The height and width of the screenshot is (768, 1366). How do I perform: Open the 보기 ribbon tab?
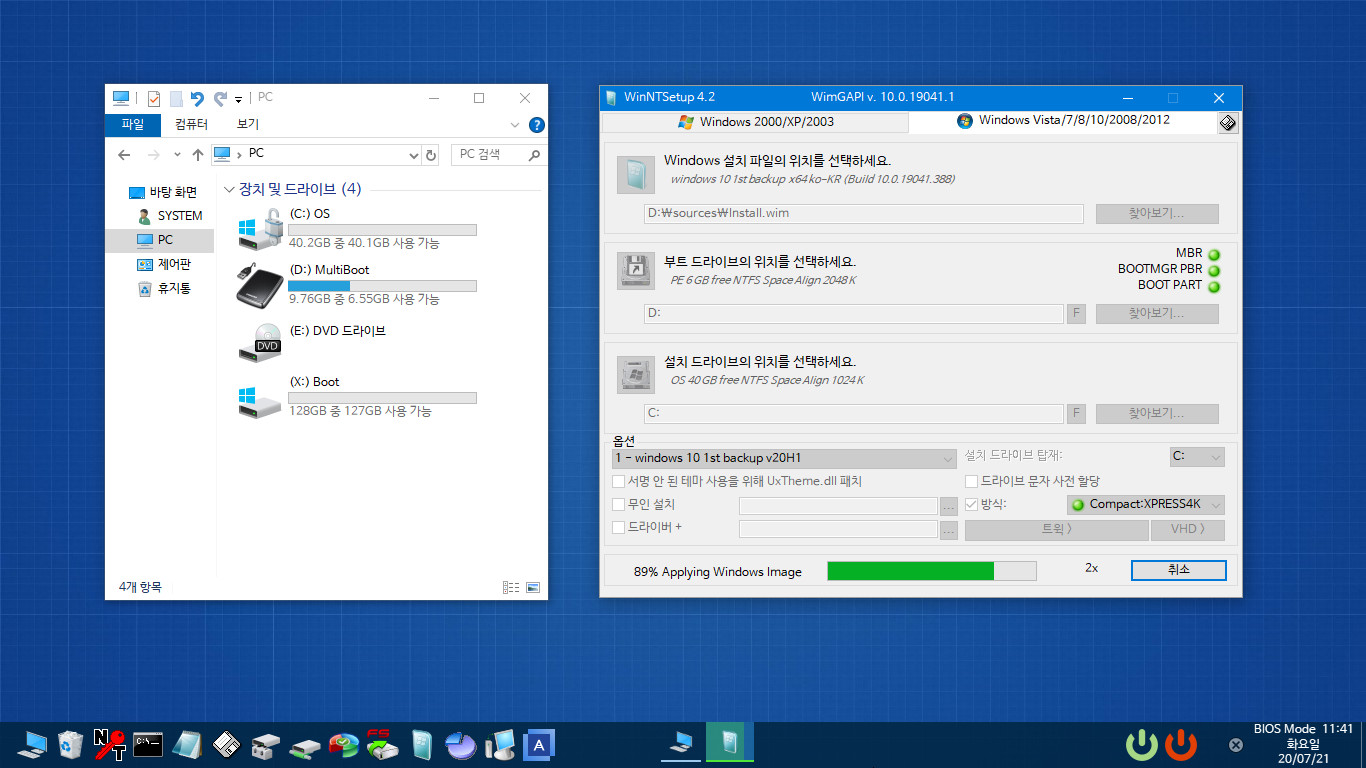(x=248, y=125)
